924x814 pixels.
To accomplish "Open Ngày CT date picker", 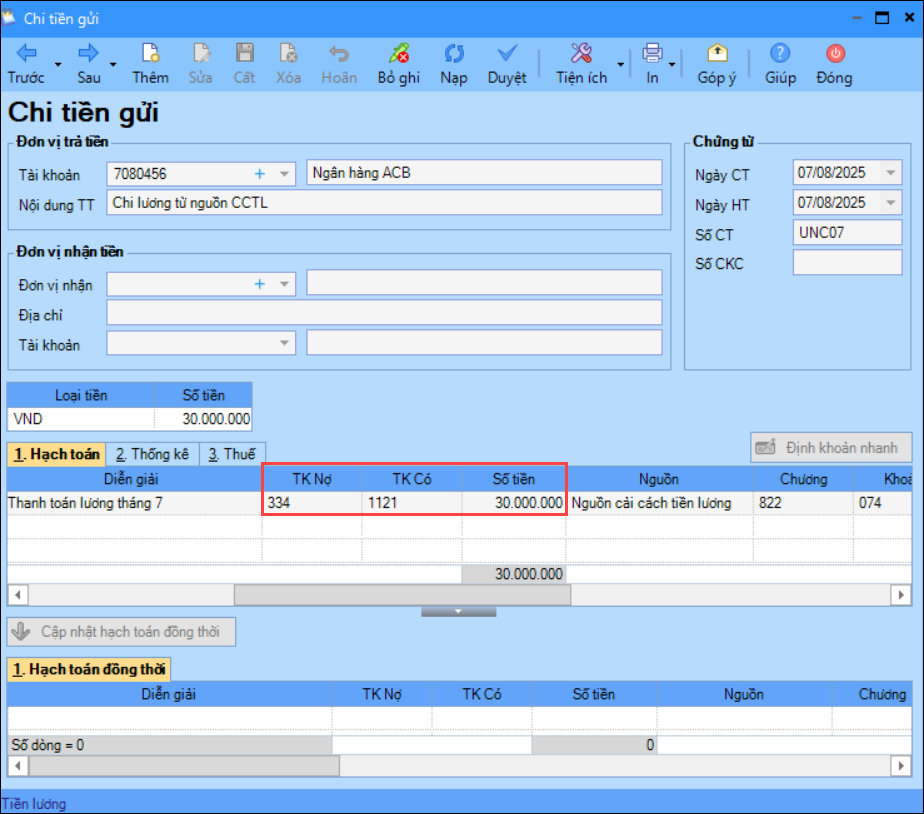I will coord(890,173).
